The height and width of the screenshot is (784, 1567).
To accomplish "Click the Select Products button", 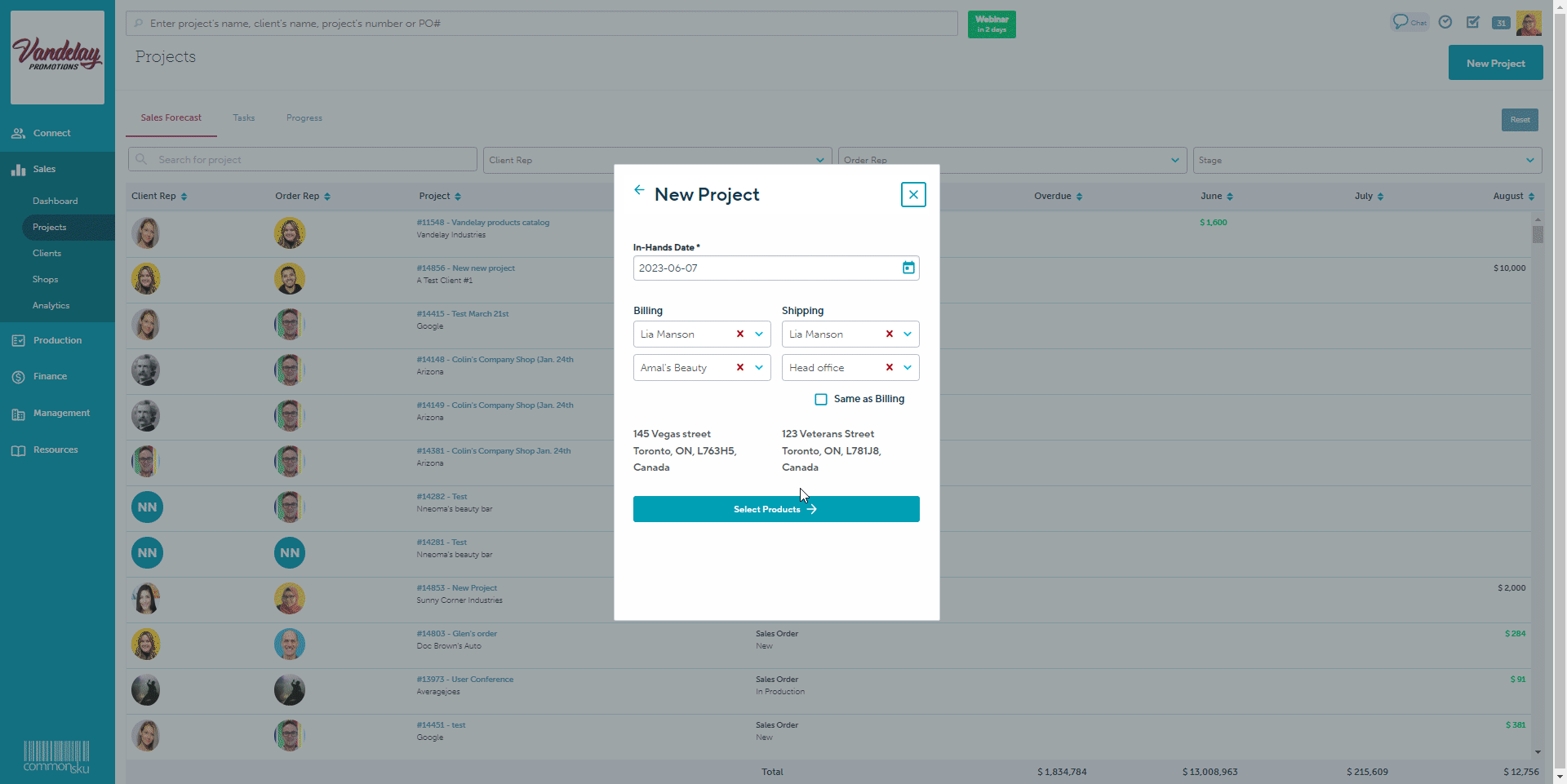I will pos(775,508).
